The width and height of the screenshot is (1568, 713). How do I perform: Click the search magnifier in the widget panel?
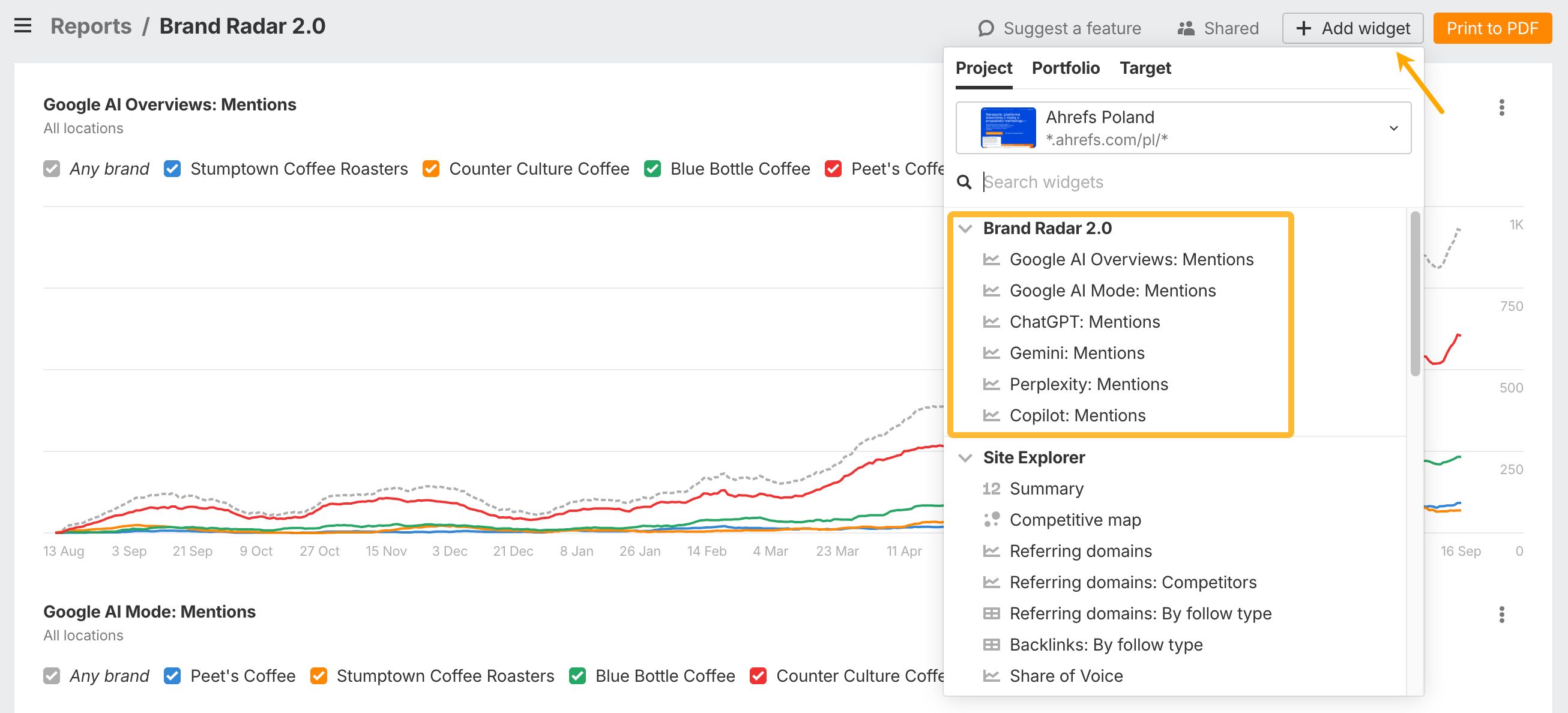[x=965, y=182]
